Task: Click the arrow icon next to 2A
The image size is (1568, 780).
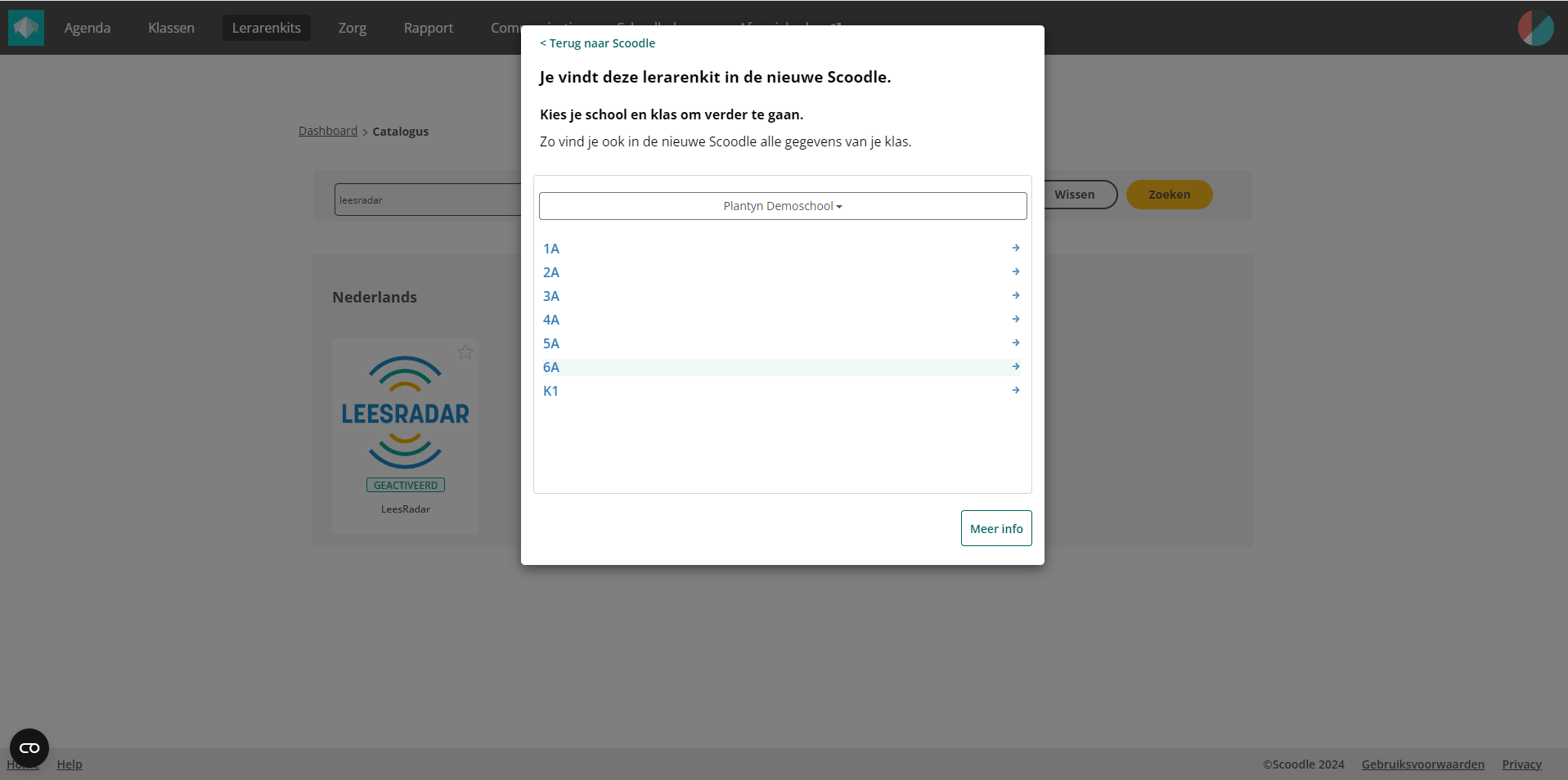Action: point(1016,271)
